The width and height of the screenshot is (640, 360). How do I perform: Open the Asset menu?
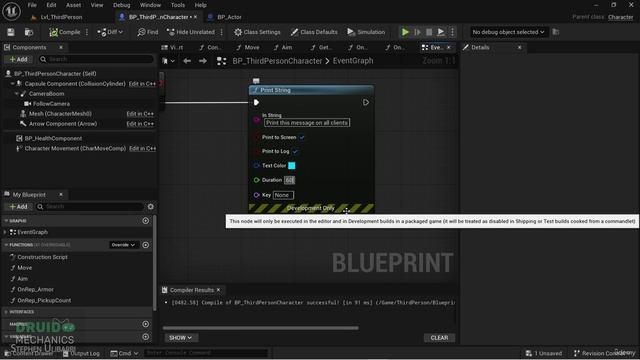point(73,5)
